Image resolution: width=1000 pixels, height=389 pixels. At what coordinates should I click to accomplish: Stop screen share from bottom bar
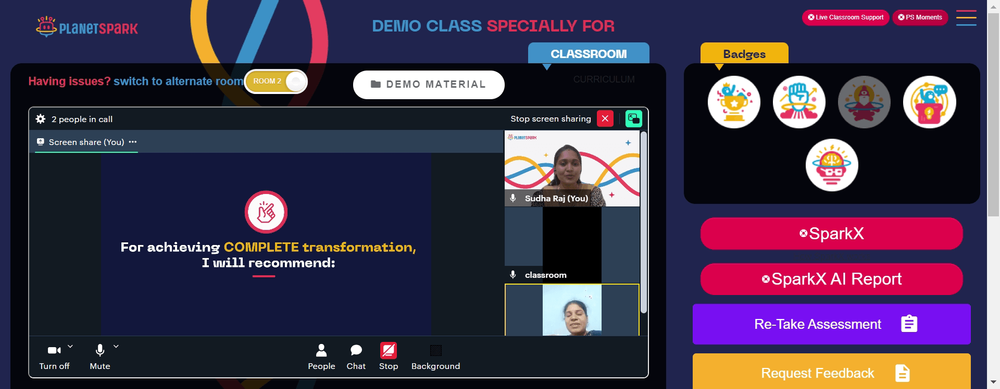click(388, 356)
